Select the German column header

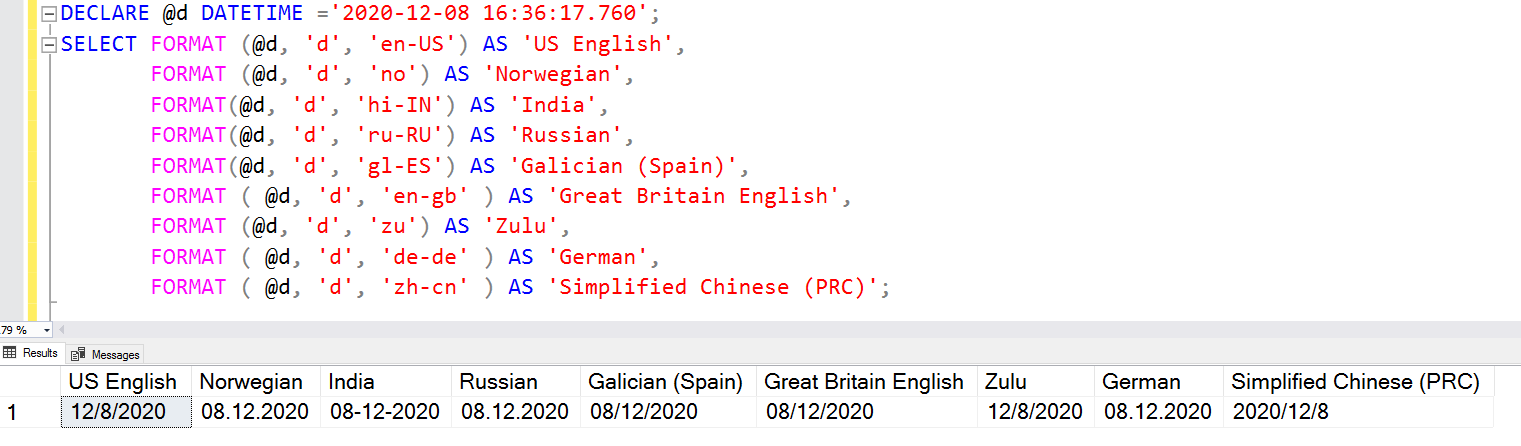[x=1159, y=382]
